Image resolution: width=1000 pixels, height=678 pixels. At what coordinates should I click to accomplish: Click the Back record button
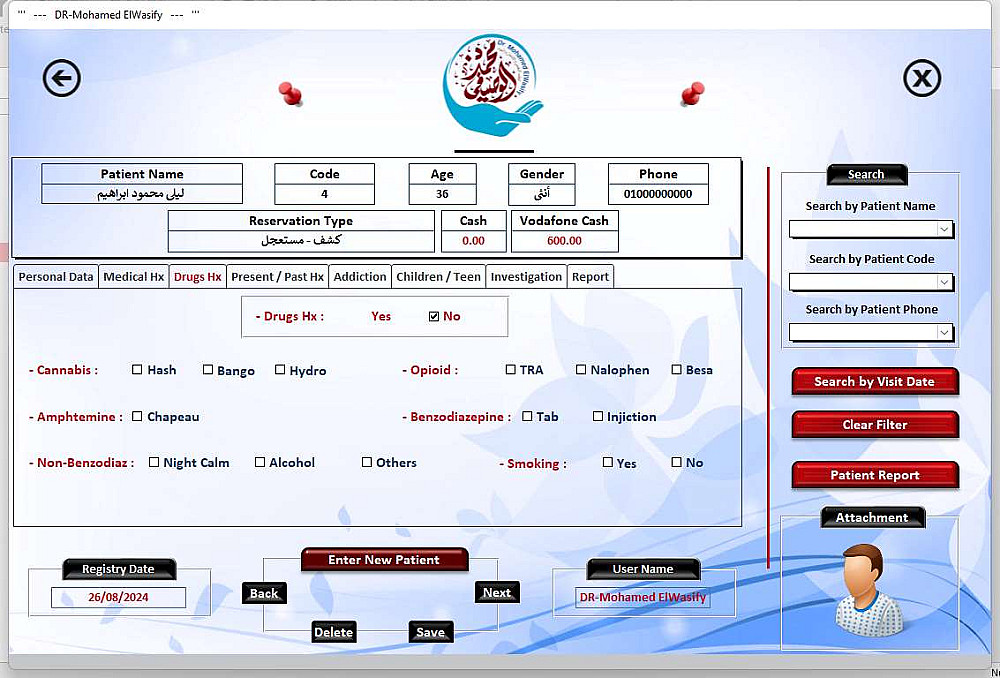(x=264, y=593)
